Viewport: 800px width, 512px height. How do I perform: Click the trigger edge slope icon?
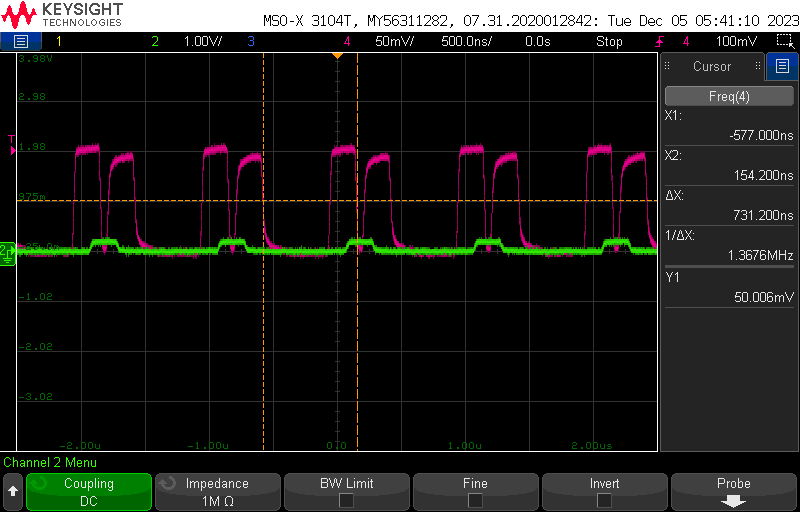click(660, 41)
